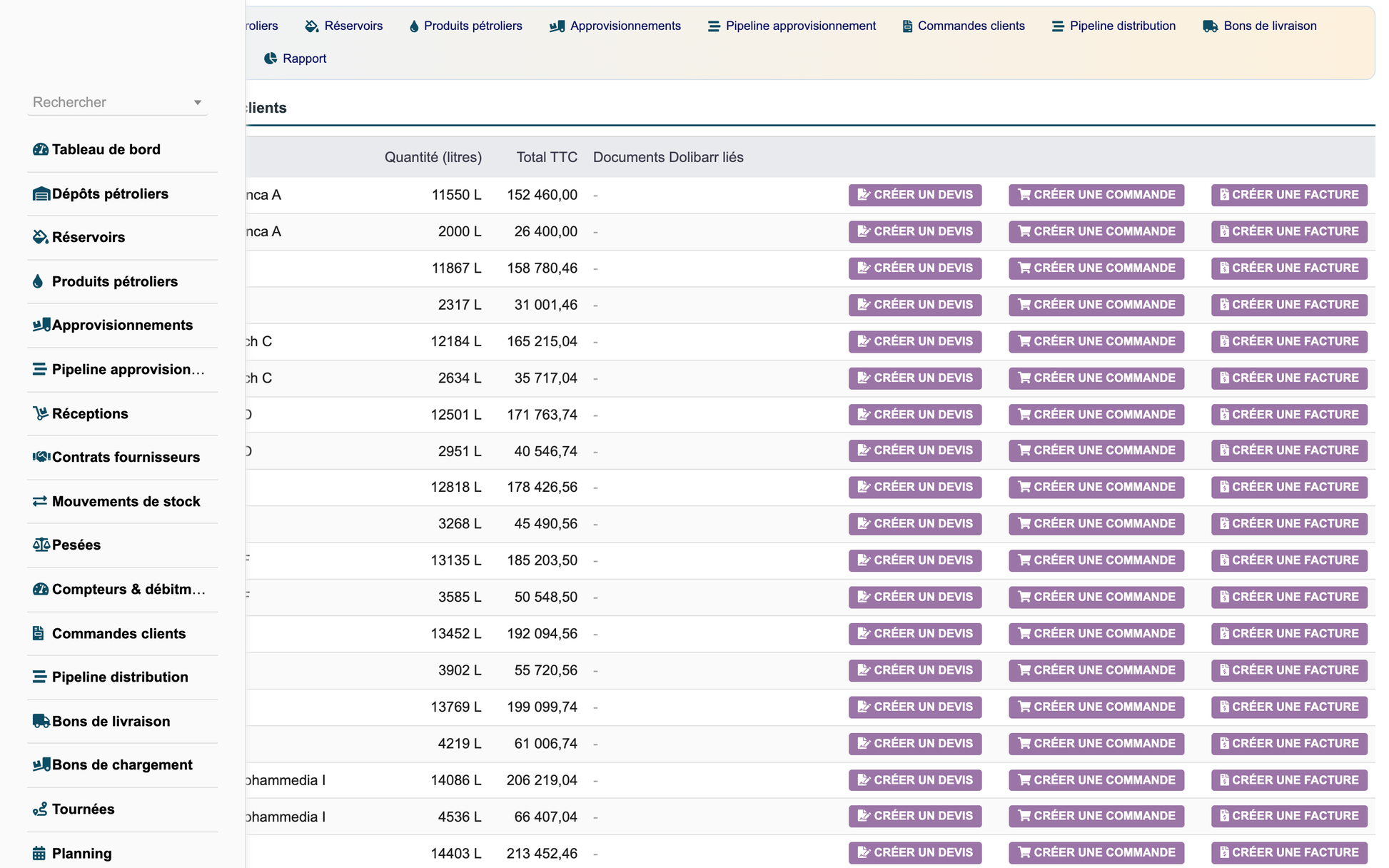The image size is (1389, 868).
Task: Click the Tableau de bord gauge icon
Action: coord(41,149)
